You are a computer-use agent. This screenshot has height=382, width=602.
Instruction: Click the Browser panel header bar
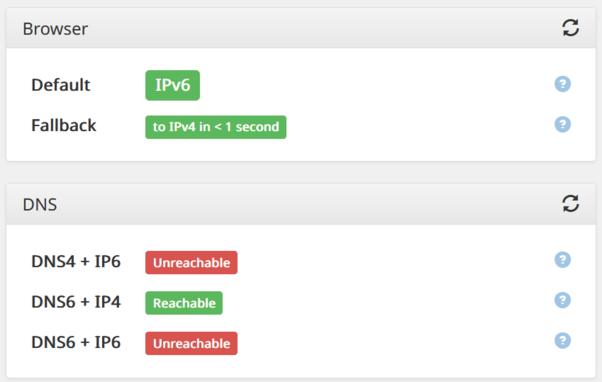click(301, 28)
